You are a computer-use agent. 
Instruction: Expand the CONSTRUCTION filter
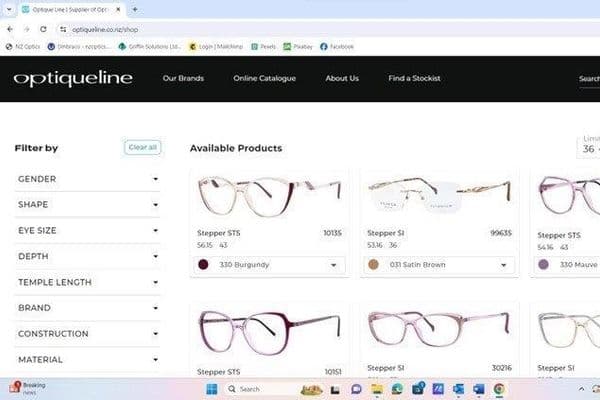(87, 334)
